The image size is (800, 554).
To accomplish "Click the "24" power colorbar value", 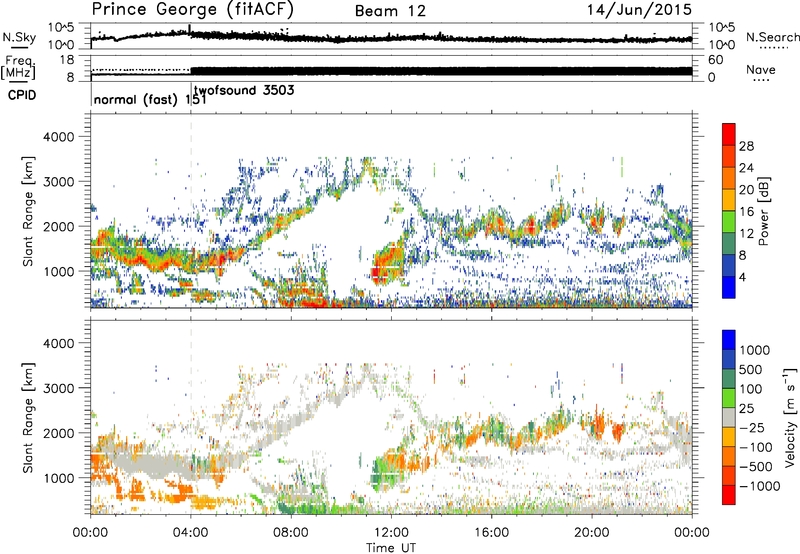I will [746, 168].
